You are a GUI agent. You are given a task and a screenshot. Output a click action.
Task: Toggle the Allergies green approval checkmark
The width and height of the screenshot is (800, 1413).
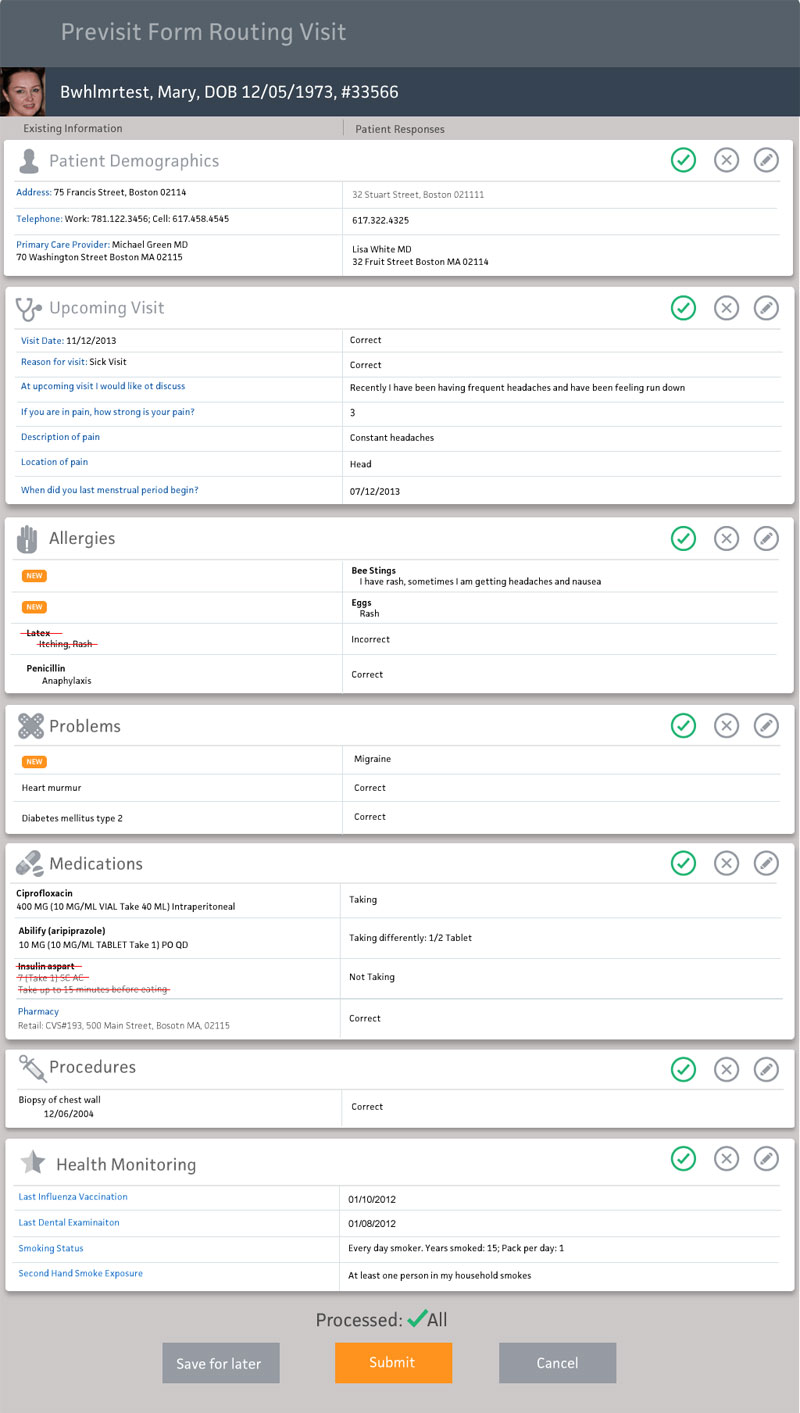683,538
